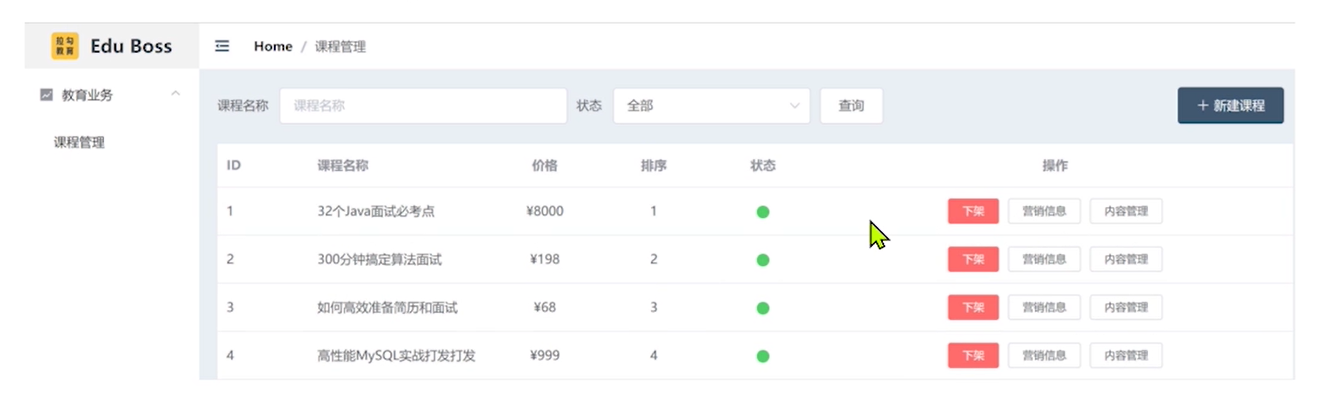The image size is (1319, 400).
Task: Click the 教育业务 menu label
Action: coord(88,95)
